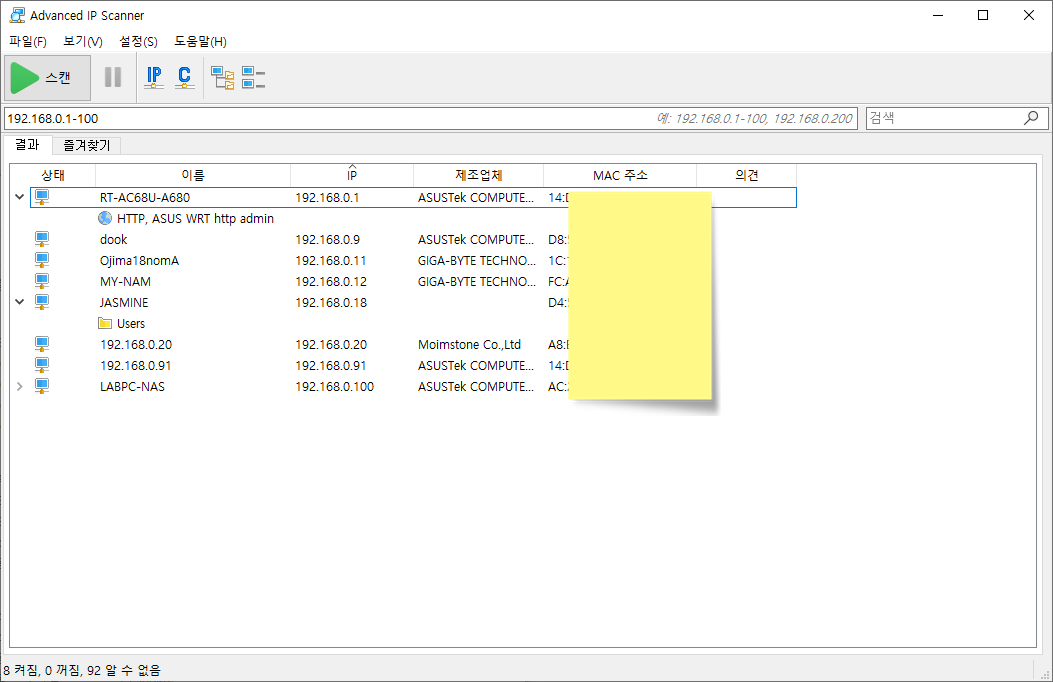Sort by the 의견 column header
Screen dimensions: 1053x682
click(746, 175)
